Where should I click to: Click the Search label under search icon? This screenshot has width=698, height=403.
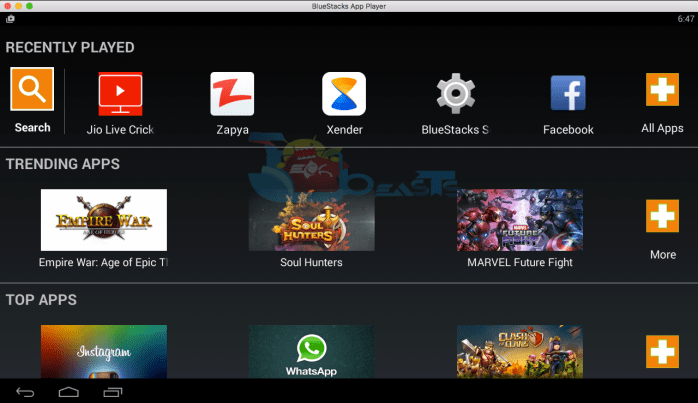(x=32, y=128)
